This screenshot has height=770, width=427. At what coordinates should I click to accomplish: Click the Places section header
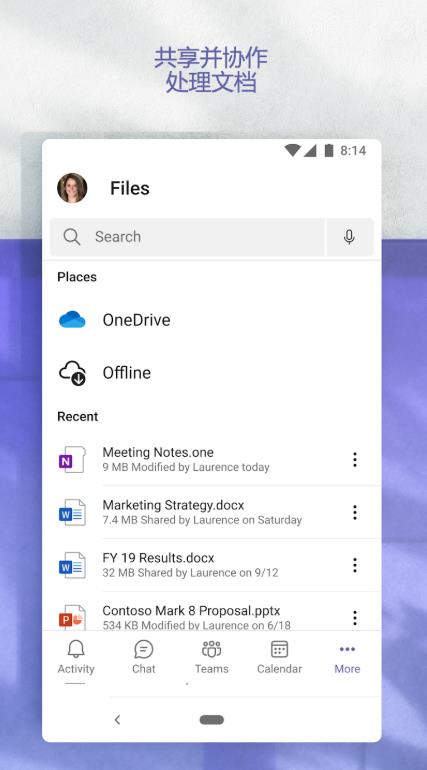tap(77, 277)
